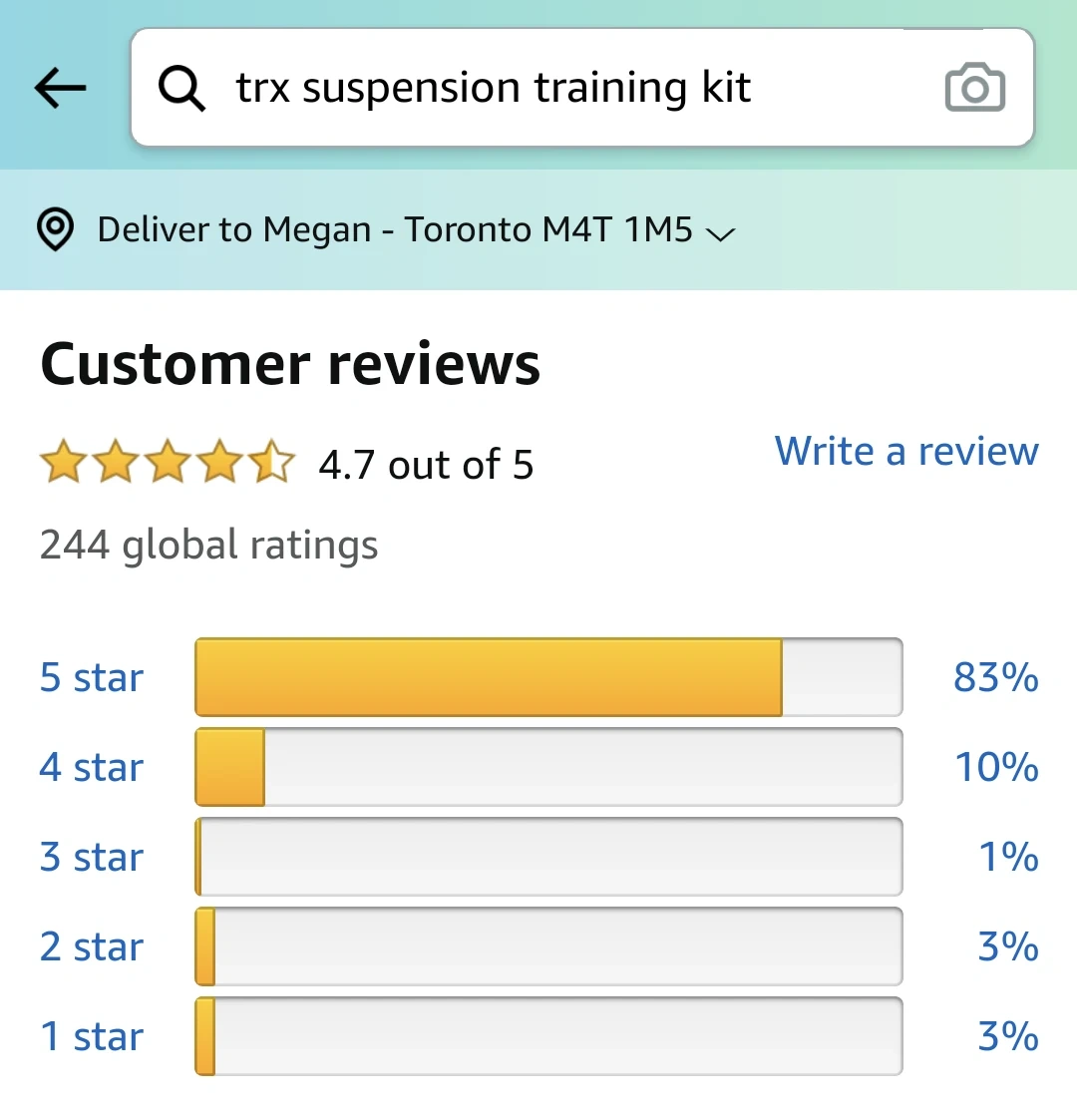Screen dimensions: 1077x1120
Task: Tap the 10% percentage link
Action: 995,767
